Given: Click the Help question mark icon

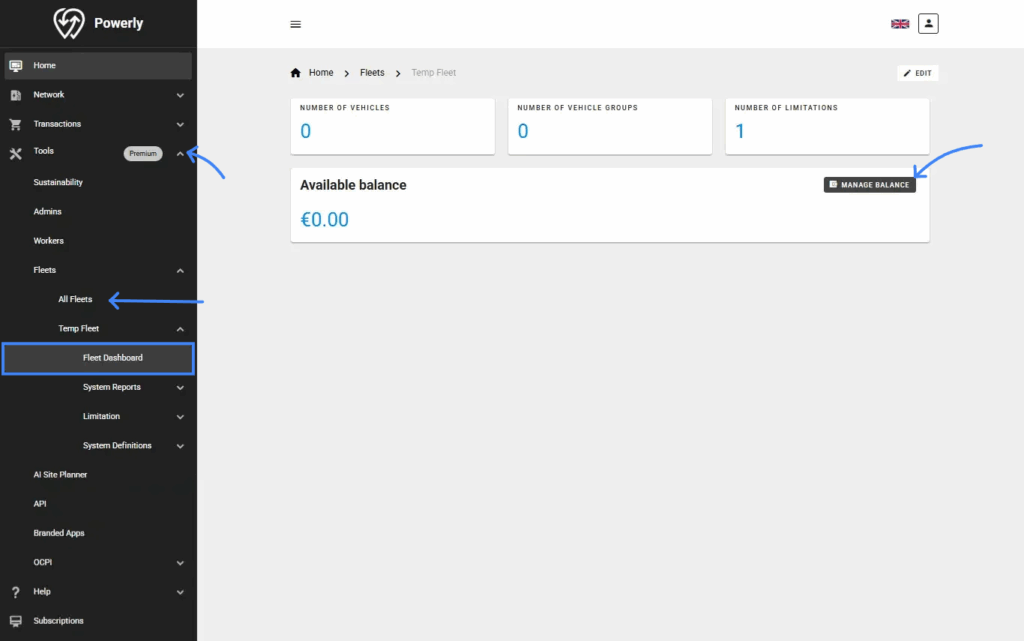Looking at the screenshot, I should tap(15, 592).
